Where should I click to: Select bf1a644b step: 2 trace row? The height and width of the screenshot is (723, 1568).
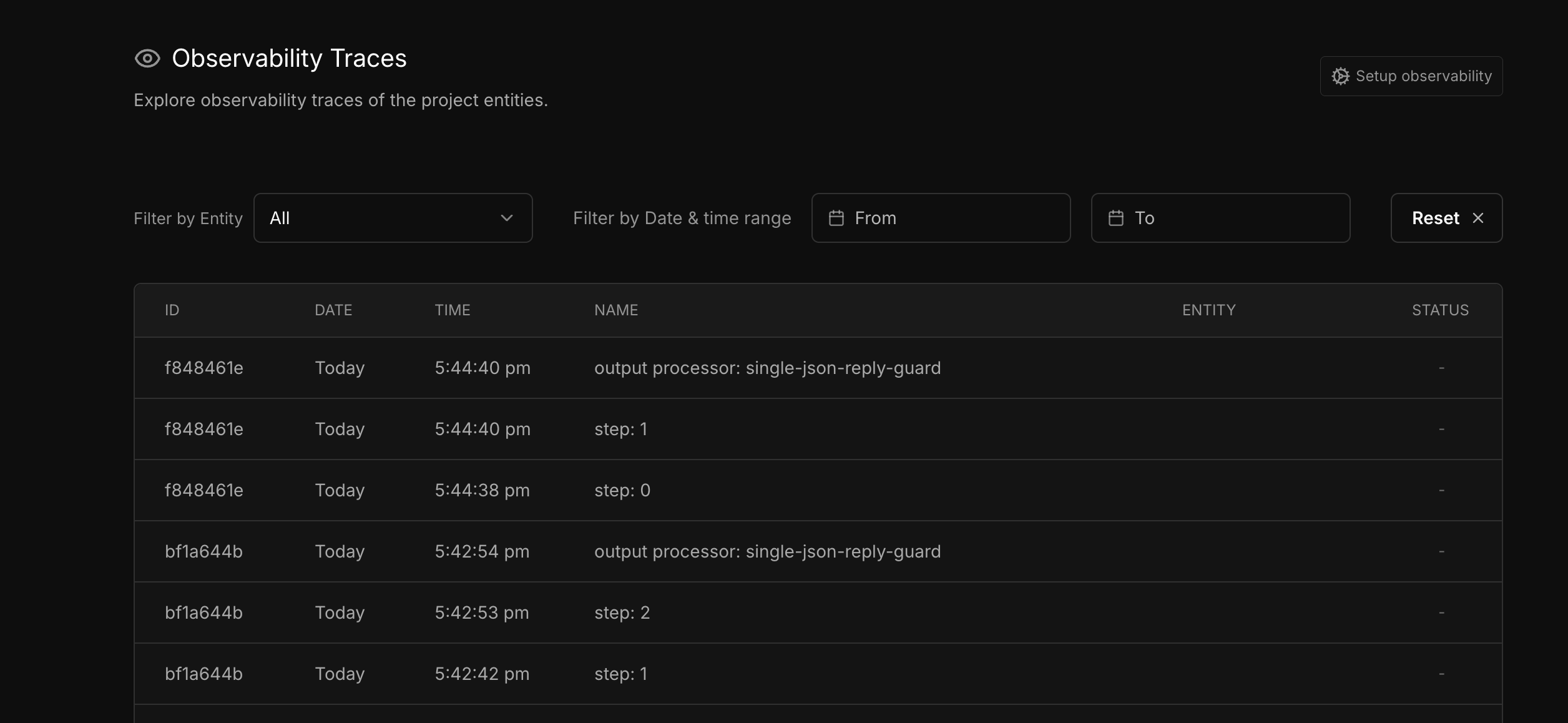pyautogui.click(x=622, y=612)
